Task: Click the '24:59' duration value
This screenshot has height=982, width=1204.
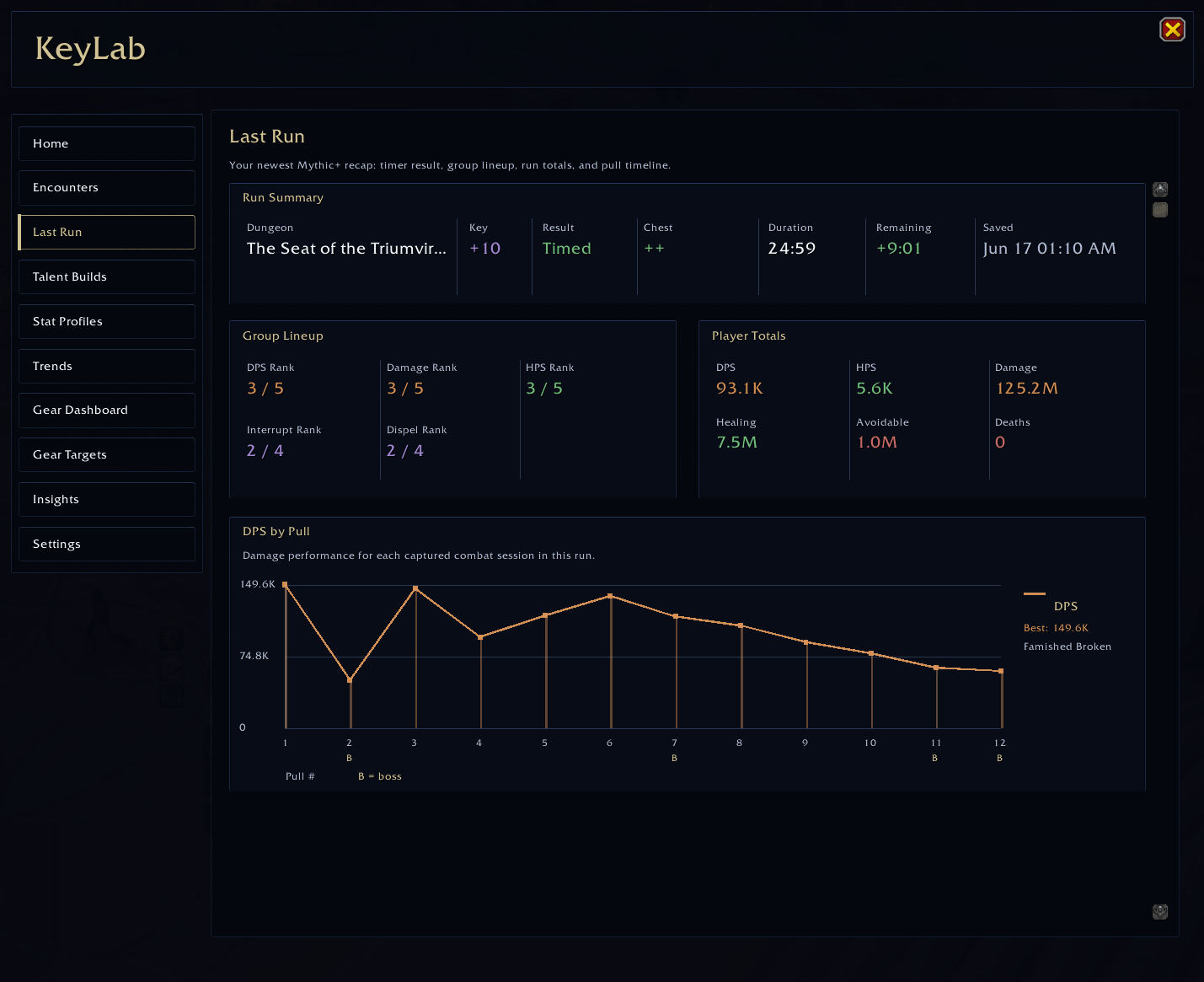Action: click(792, 249)
